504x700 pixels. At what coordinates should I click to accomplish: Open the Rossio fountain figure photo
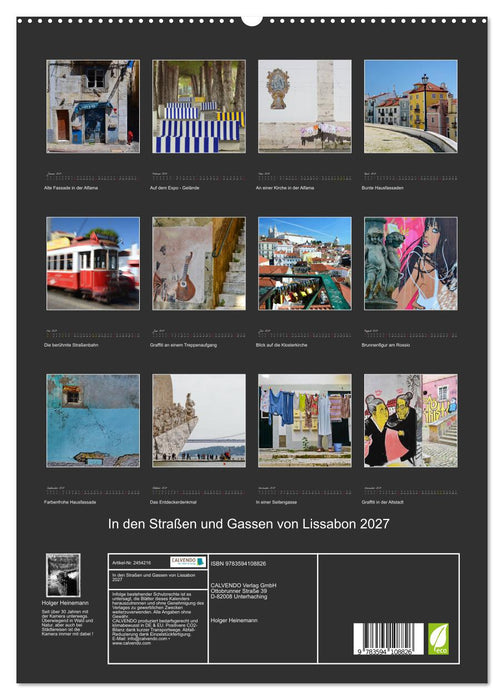point(411,263)
